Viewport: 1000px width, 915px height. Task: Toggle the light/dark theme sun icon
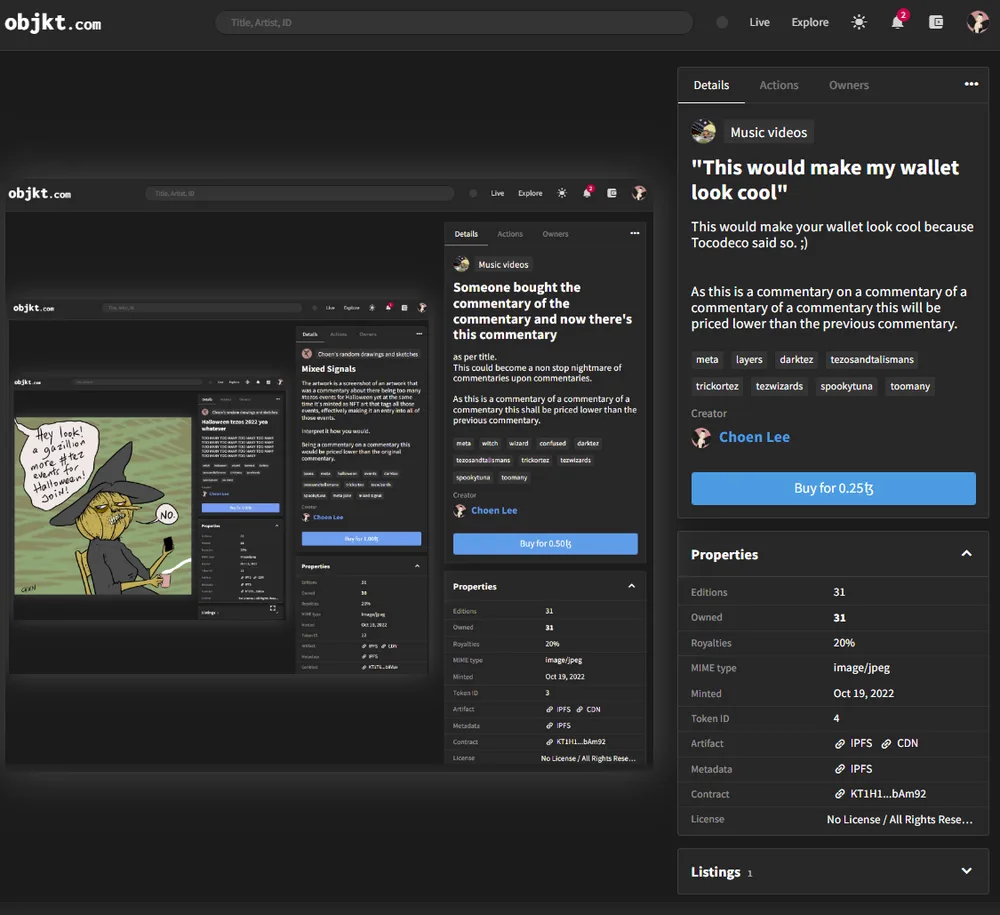click(859, 22)
